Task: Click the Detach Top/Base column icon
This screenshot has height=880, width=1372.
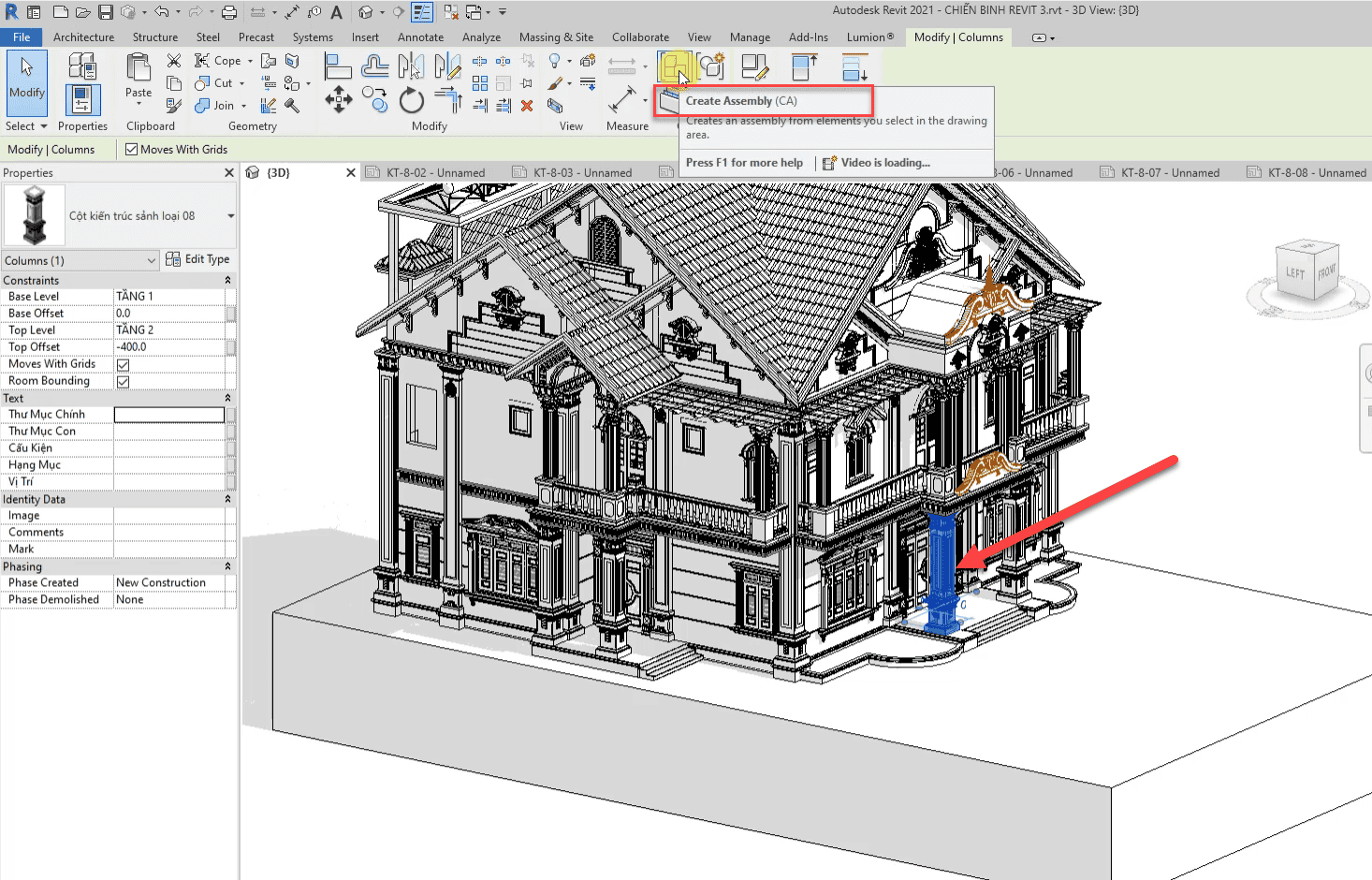Action: 854,66
